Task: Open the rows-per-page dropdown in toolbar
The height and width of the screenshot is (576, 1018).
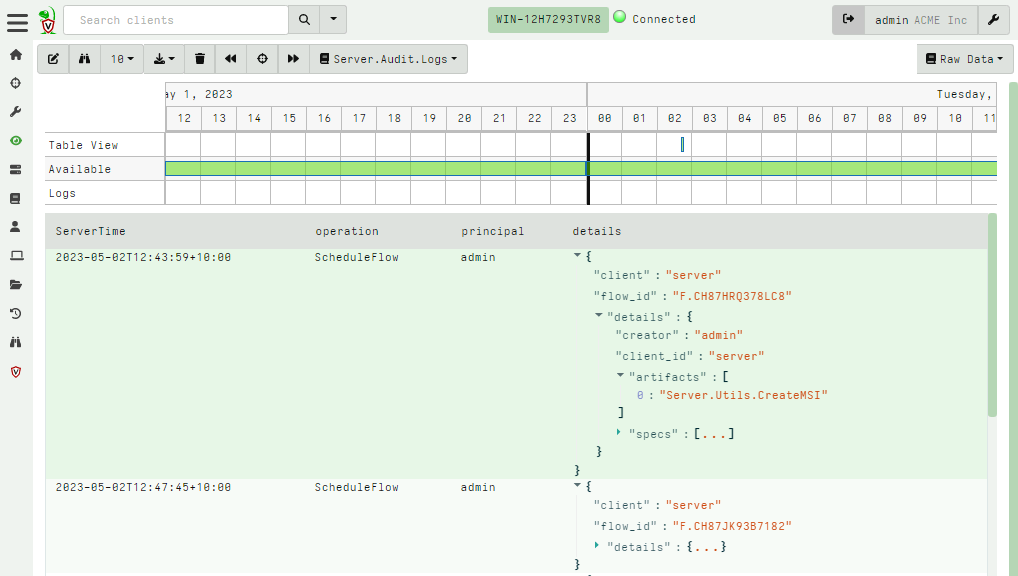Action: (122, 59)
